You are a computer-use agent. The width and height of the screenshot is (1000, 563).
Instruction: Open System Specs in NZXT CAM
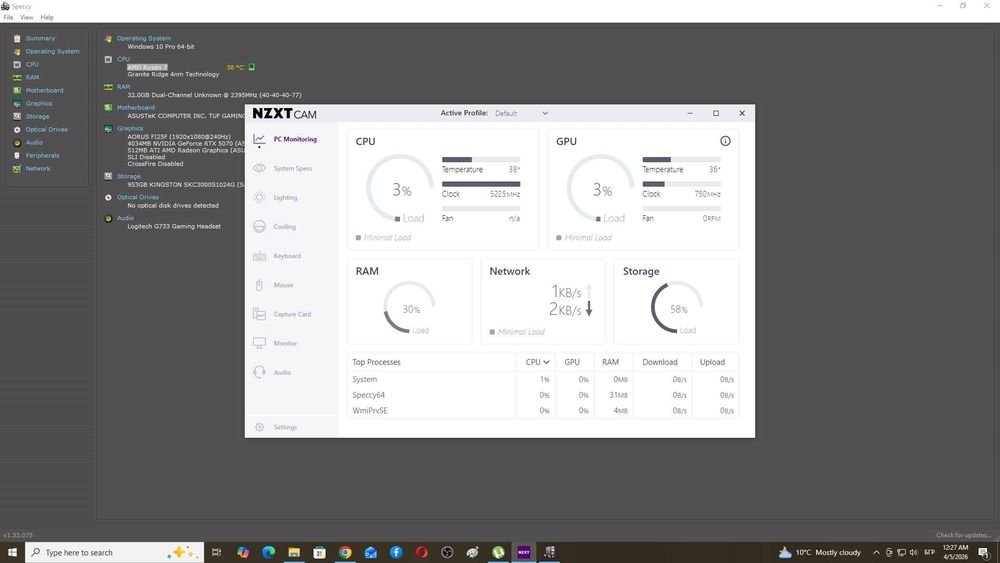pyautogui.click(x=284, y=168)
